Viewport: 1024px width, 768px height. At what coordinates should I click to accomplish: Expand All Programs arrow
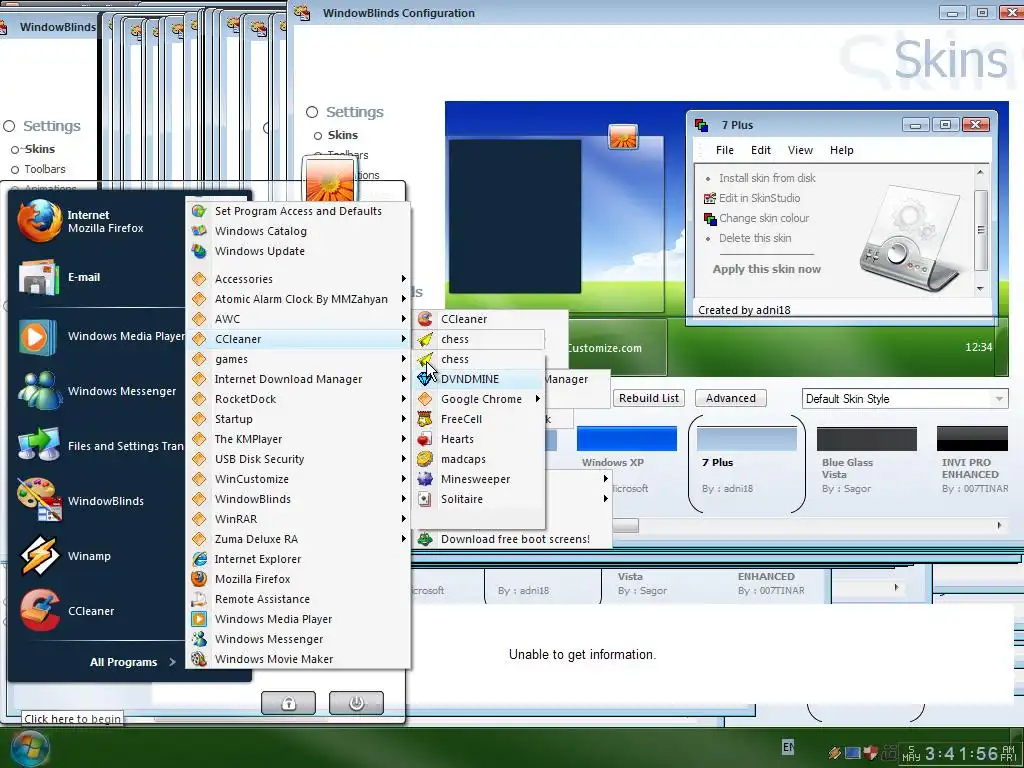click(x=172, y=662)
